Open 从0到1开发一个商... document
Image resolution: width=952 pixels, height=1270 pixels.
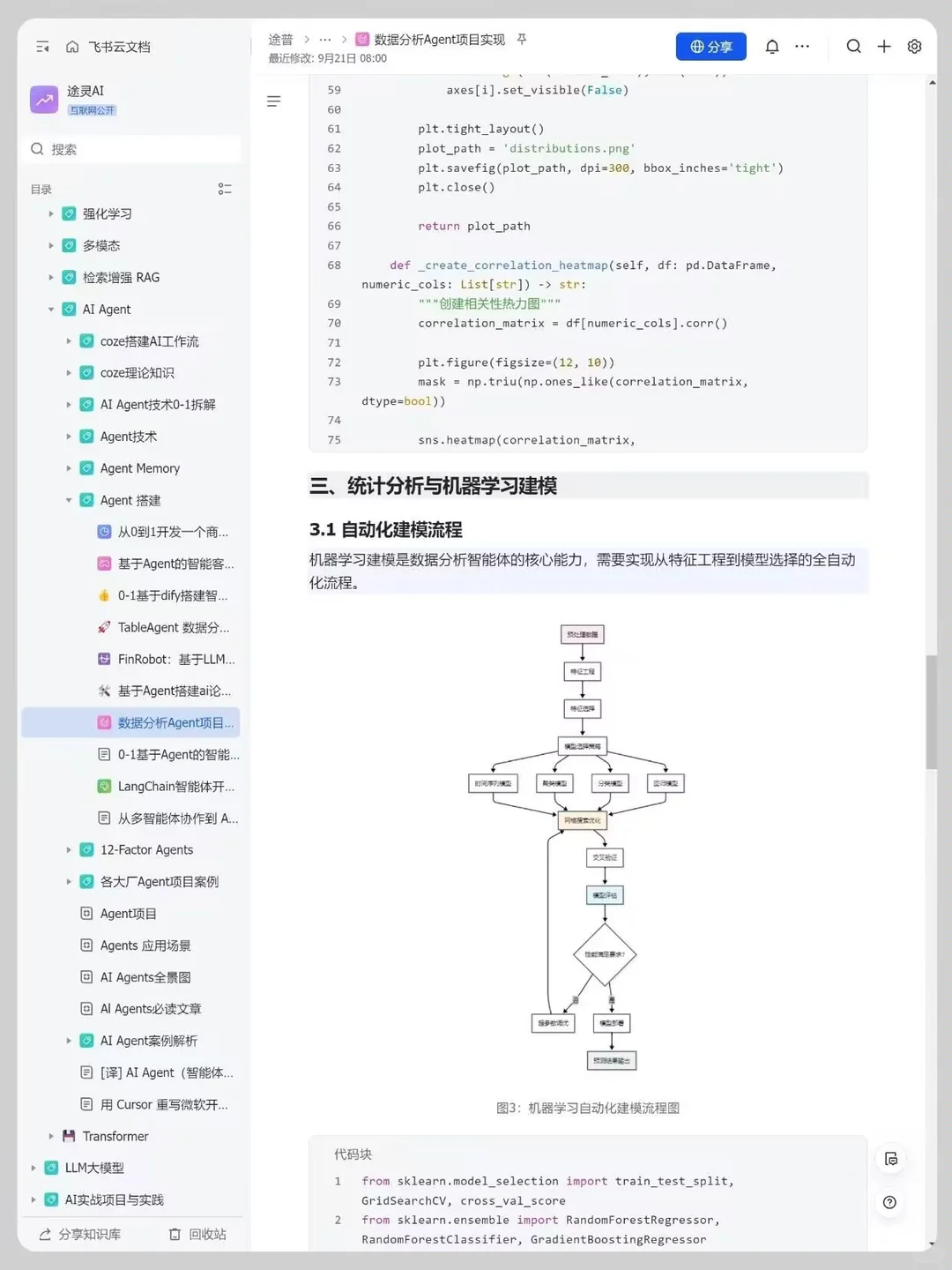[x=173, y=532]
